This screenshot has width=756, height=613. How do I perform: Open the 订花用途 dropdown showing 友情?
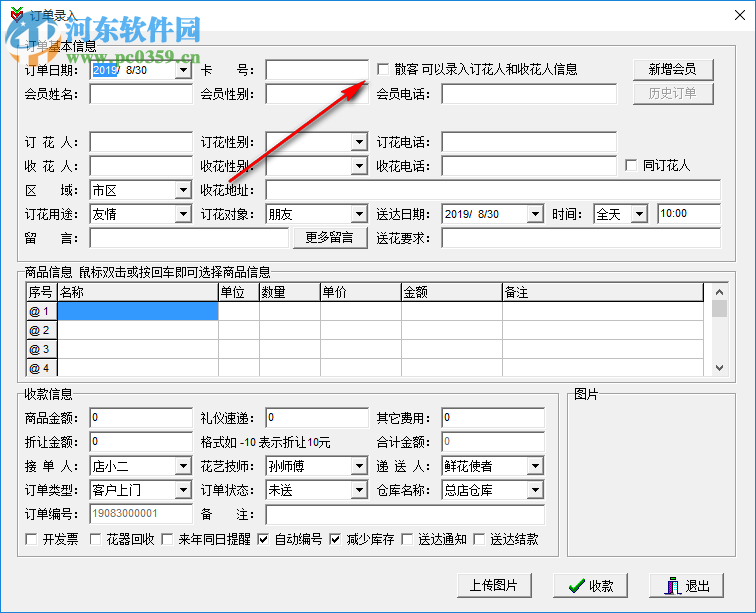coord(183,214)
